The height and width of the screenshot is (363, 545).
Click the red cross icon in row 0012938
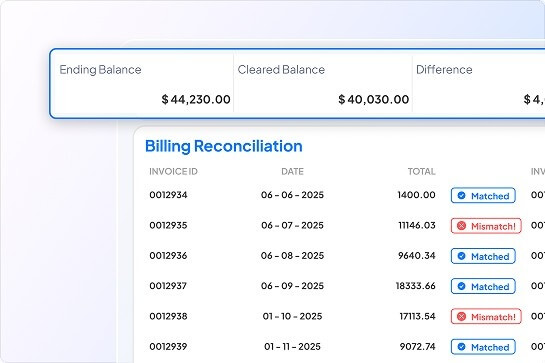click(x=461, y=316)
